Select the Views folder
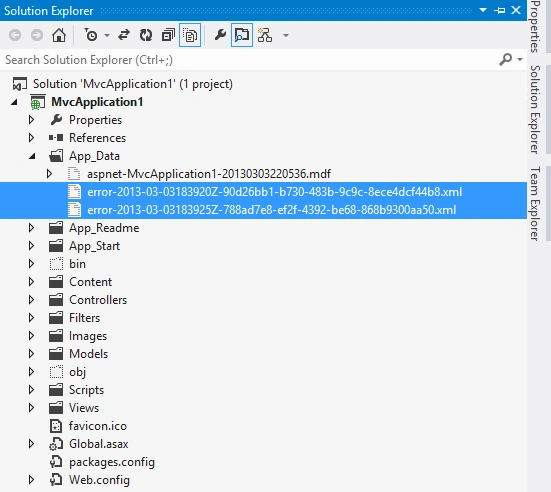The height and width of the screenshot is (492, 551). [84, 408]
